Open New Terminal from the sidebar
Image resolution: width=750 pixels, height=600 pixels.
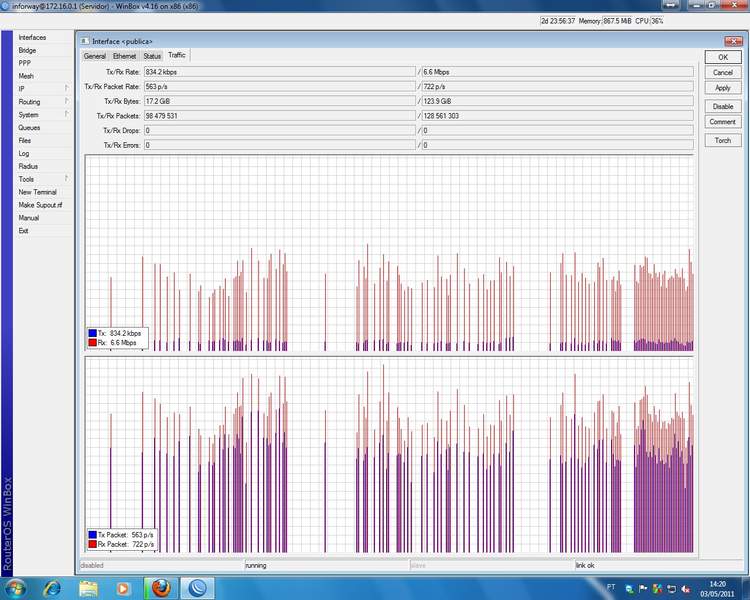point(37,192)
